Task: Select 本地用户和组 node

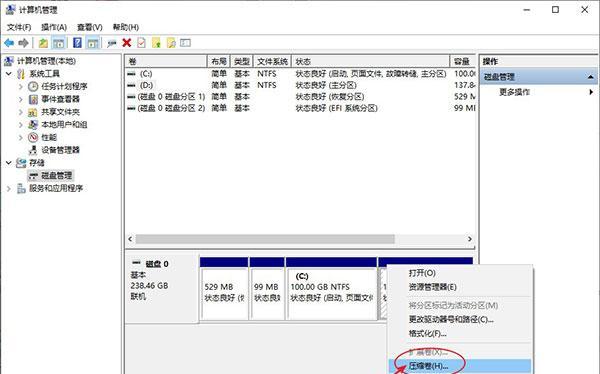Action: [64, 124]
